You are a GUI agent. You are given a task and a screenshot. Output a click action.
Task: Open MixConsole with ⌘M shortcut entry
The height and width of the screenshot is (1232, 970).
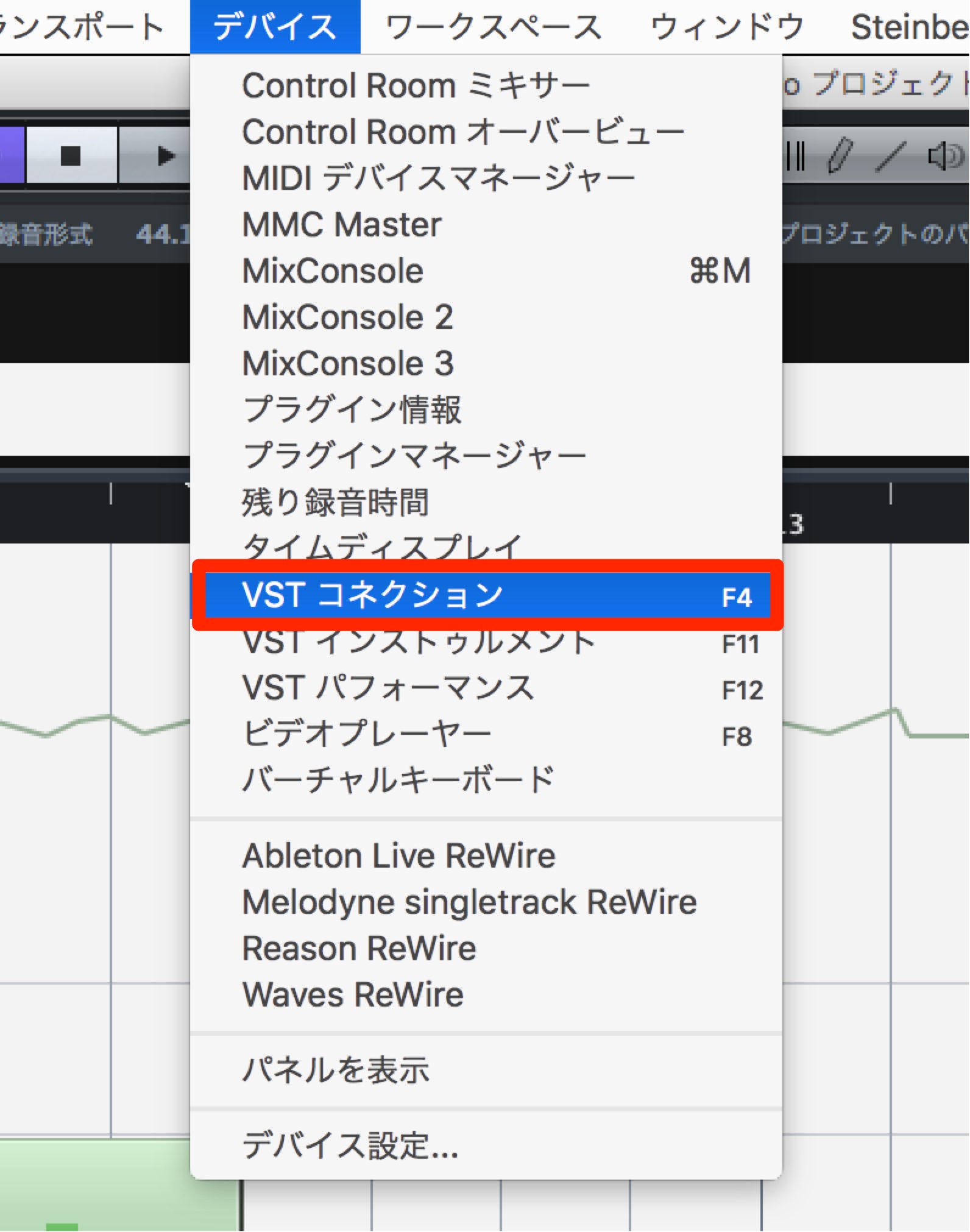pyautogui.click(x=486, y=271)
